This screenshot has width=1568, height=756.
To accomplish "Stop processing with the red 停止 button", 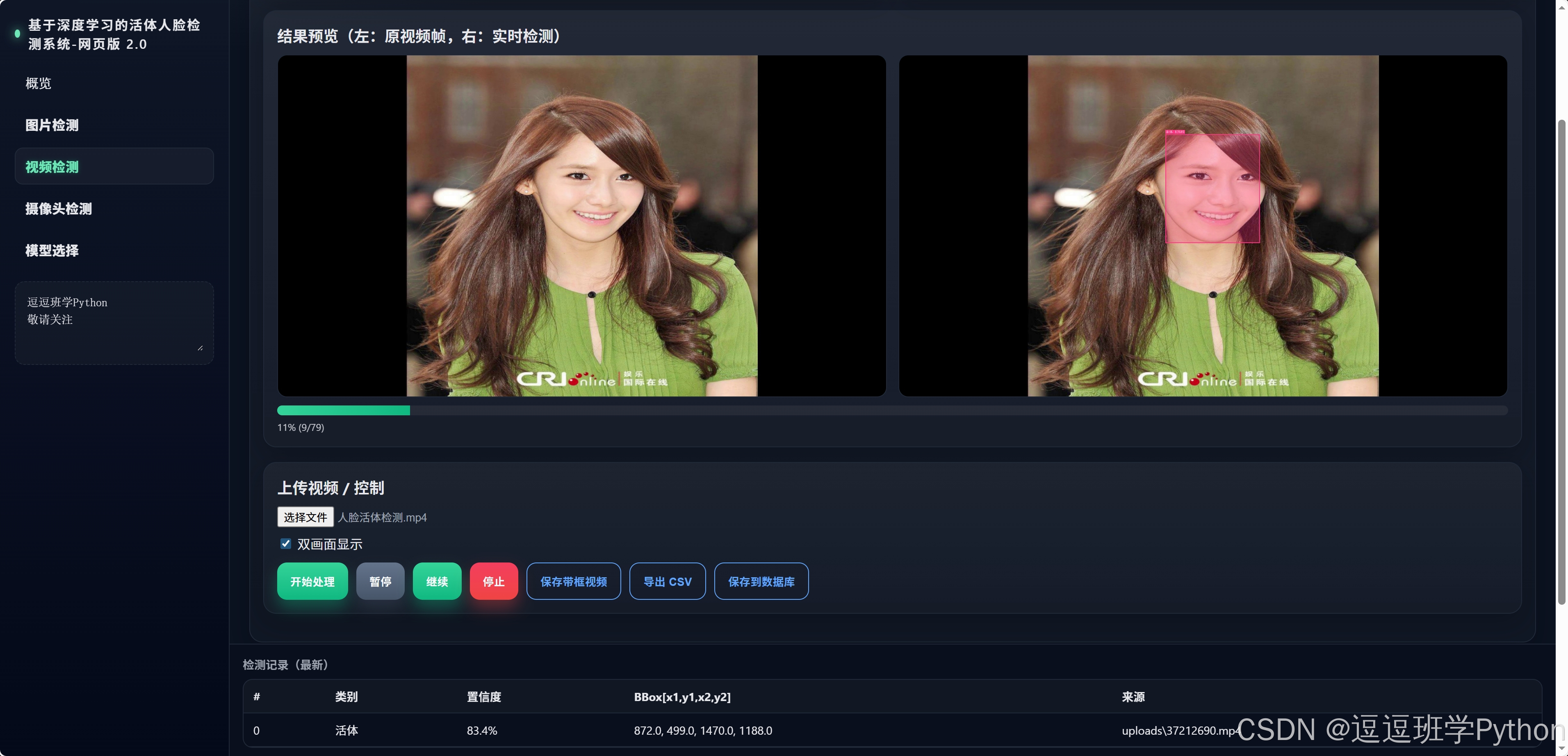I will click(x=493, y=581).
